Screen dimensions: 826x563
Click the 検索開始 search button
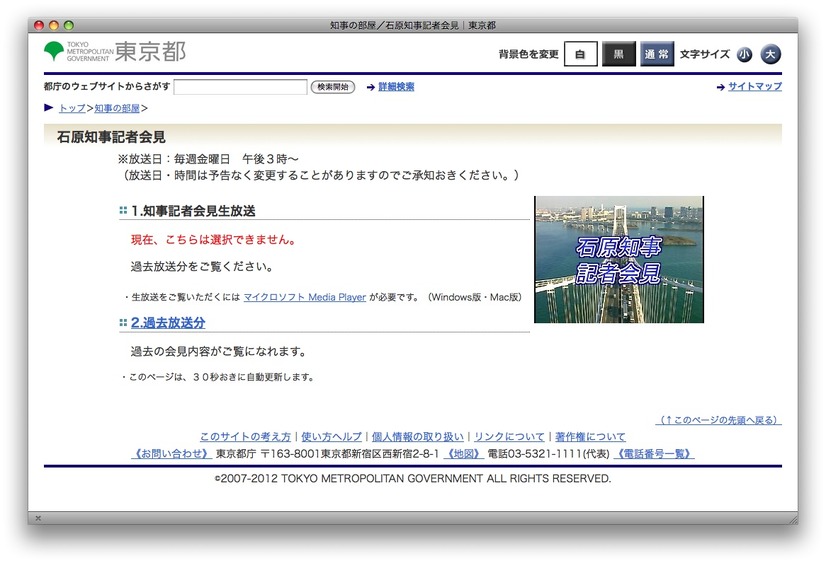pyautogui.click(x=333, y=87)
